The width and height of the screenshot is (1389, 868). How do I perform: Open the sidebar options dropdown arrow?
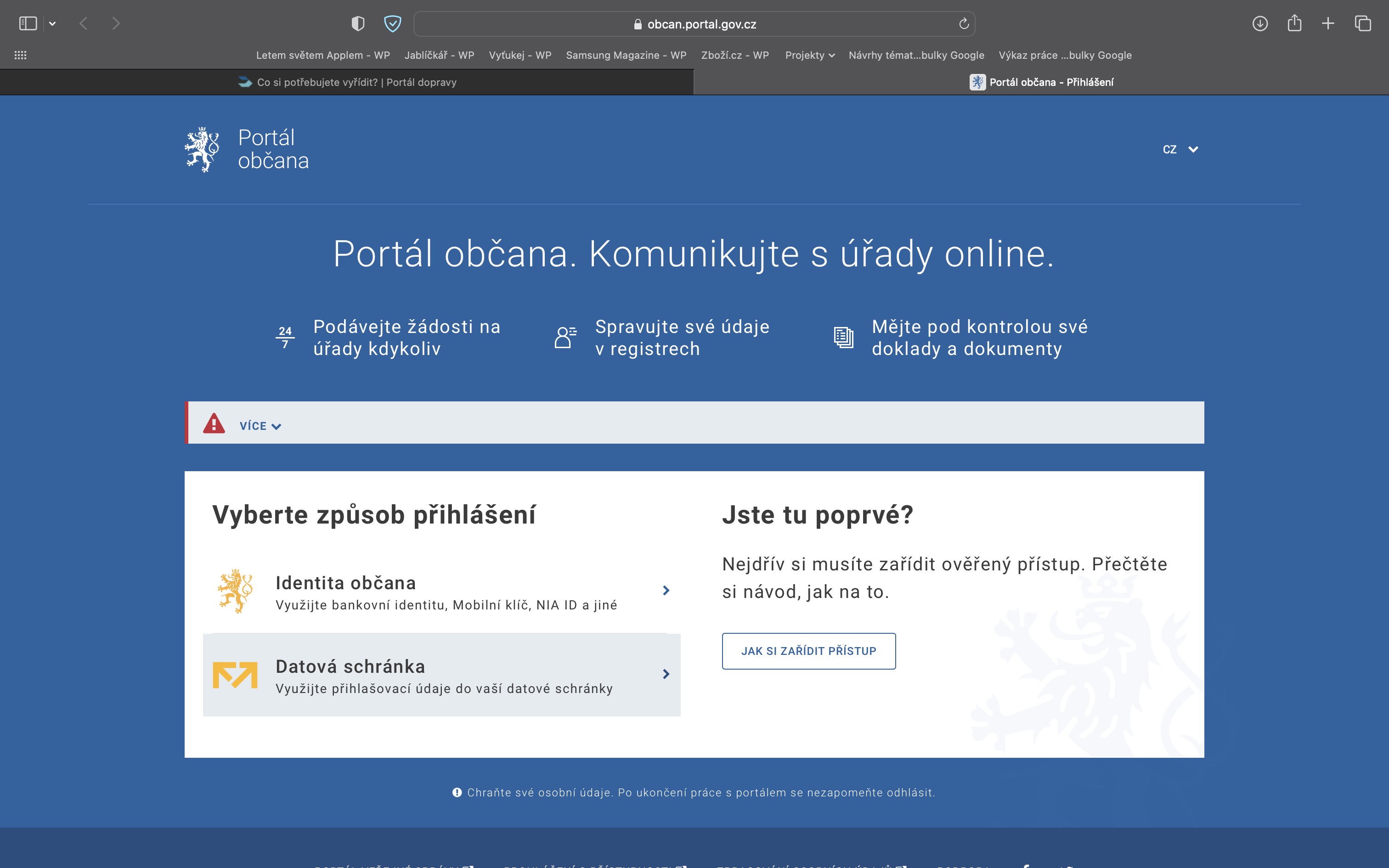tap(52, 23)
